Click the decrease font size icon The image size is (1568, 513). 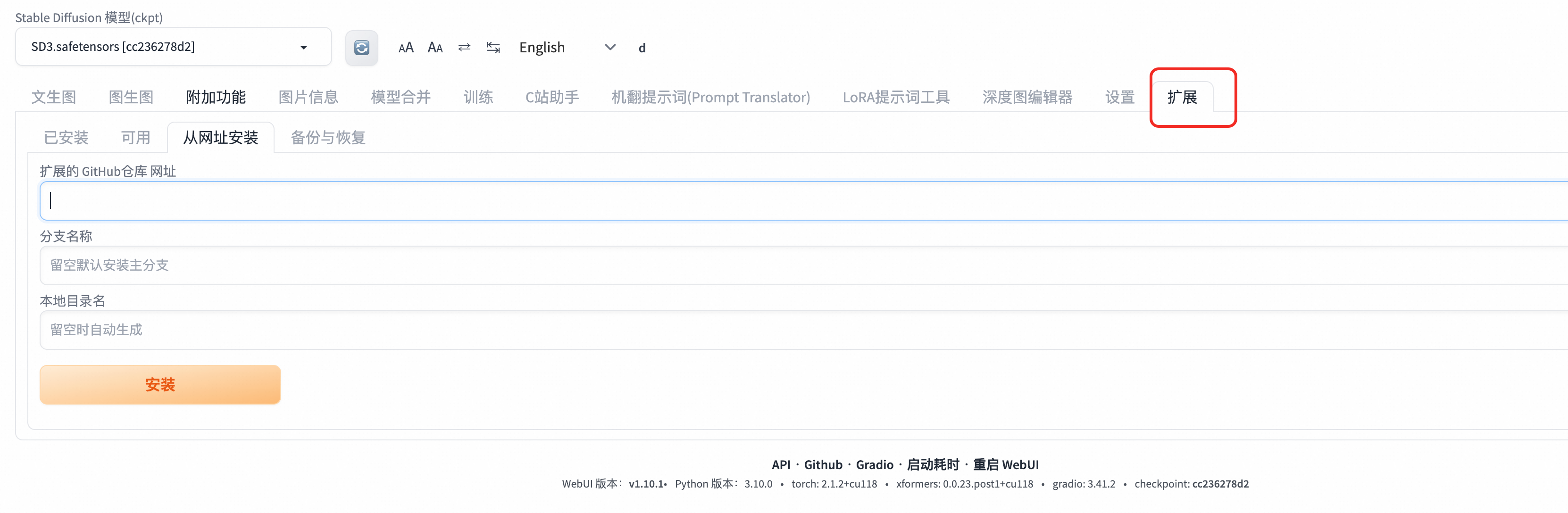(x=434, y=48)
